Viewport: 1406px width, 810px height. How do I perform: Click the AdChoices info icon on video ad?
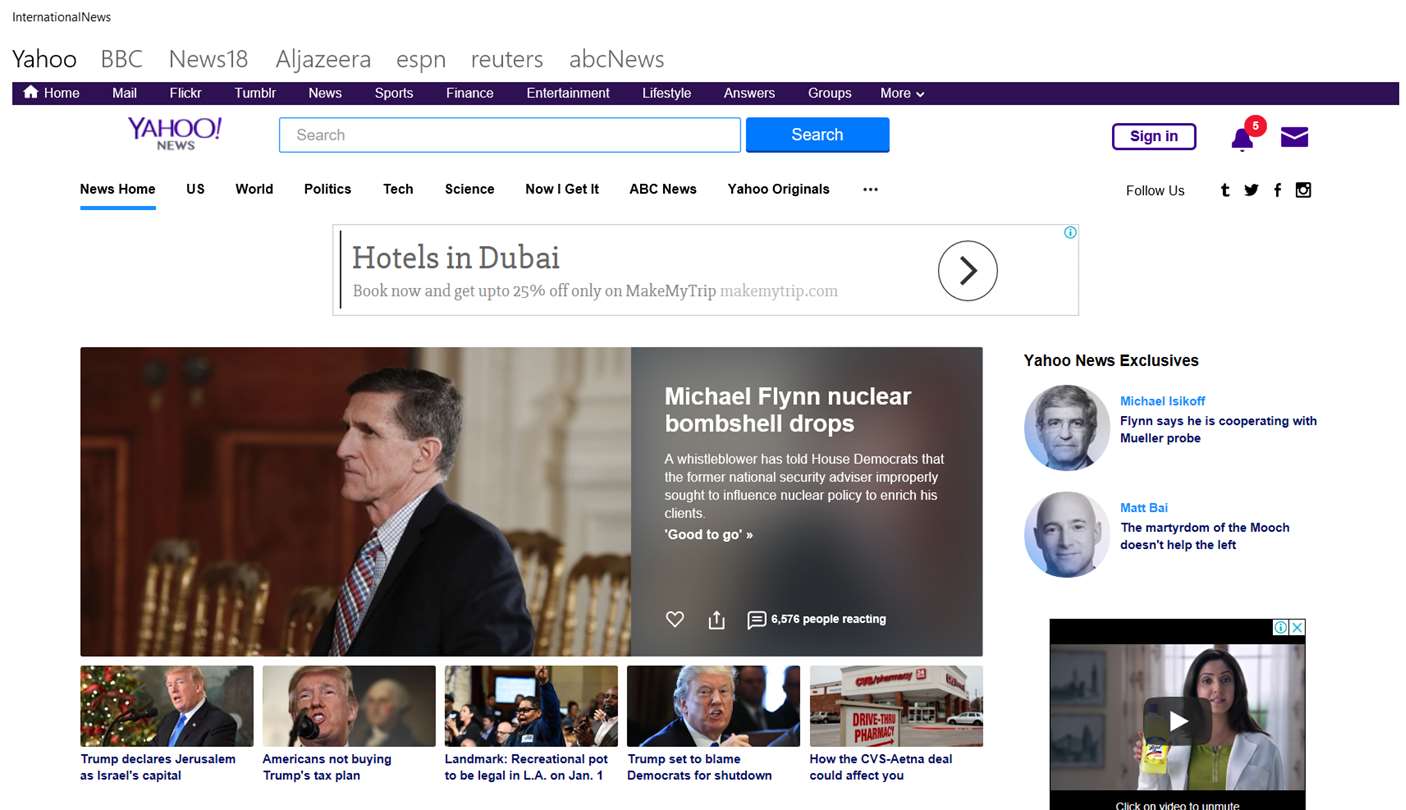point(1280,627)
